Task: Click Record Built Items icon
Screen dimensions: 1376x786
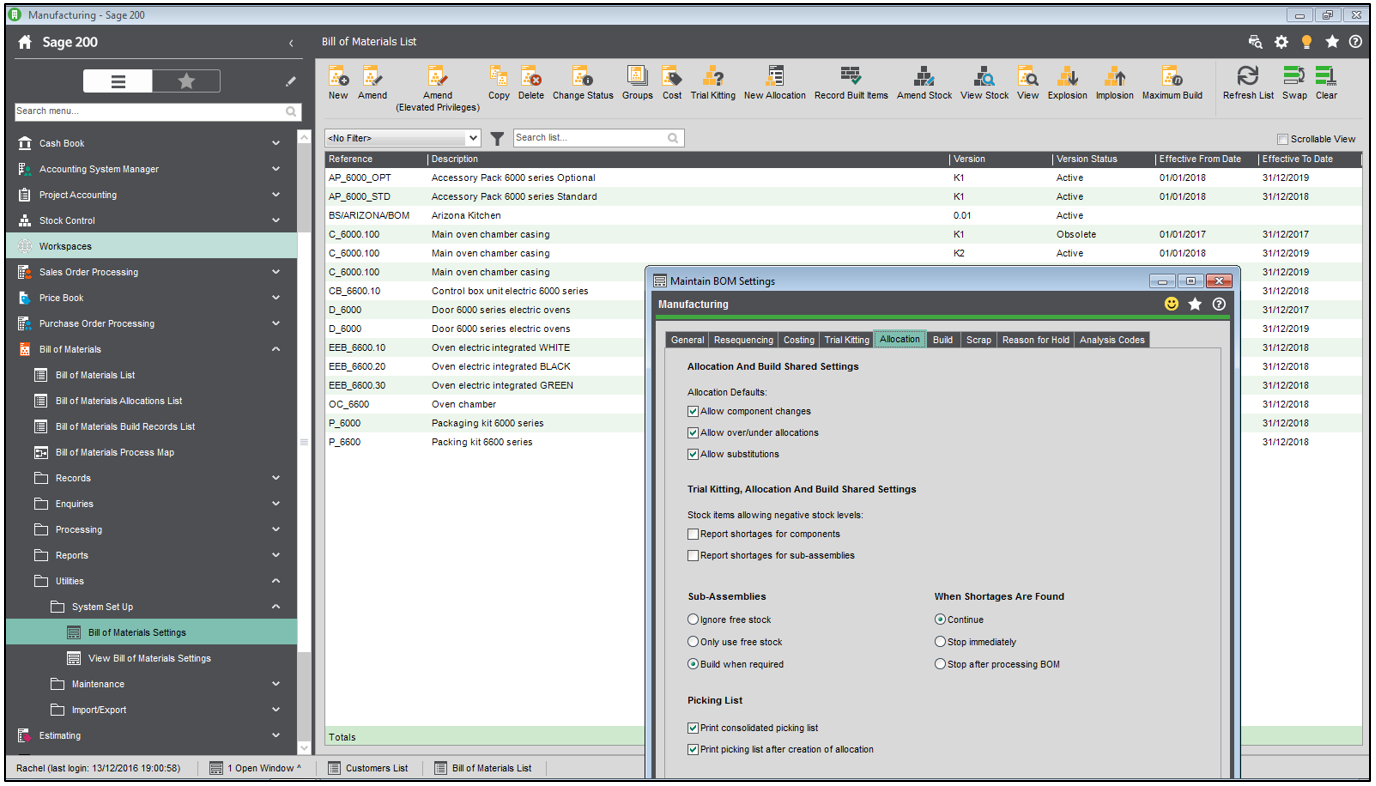Action: click(851, 77)
